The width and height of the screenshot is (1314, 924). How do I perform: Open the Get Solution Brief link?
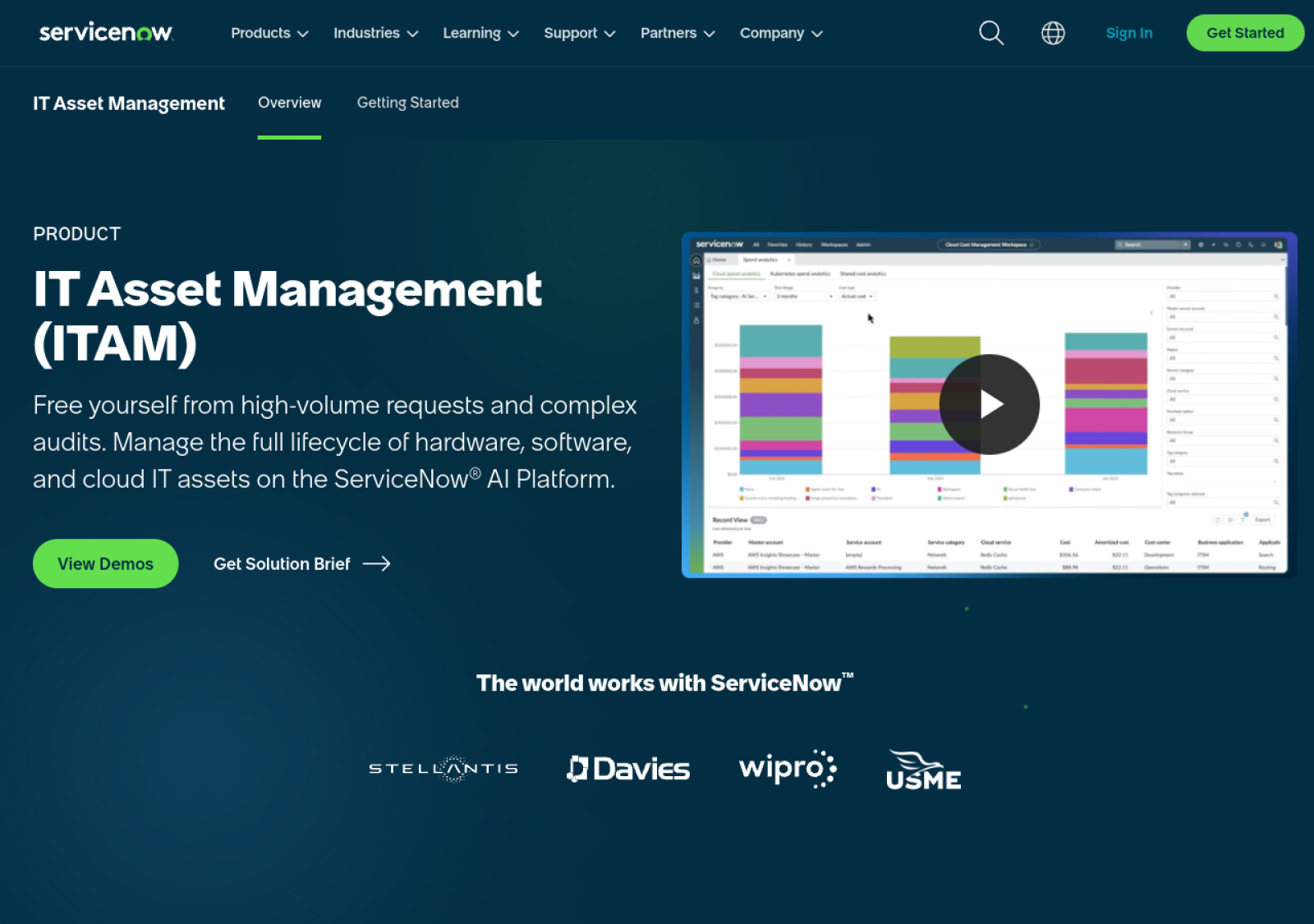point(302,563)
